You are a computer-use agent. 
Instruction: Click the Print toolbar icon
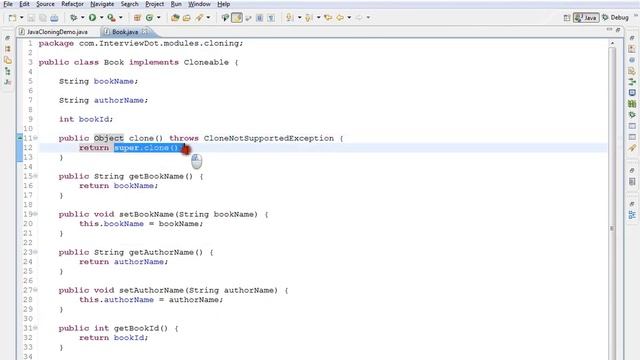[54, 18]
